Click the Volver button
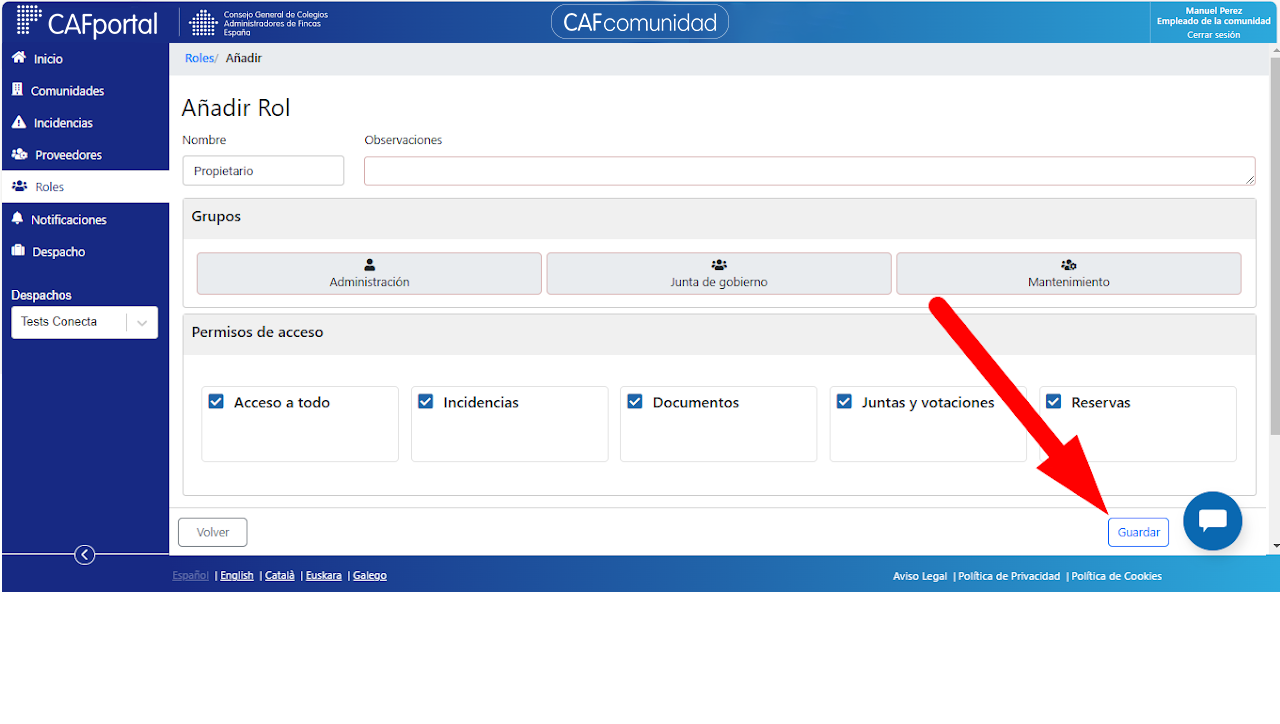Screen dimensions: 1280x724 [x=213, y=532]
